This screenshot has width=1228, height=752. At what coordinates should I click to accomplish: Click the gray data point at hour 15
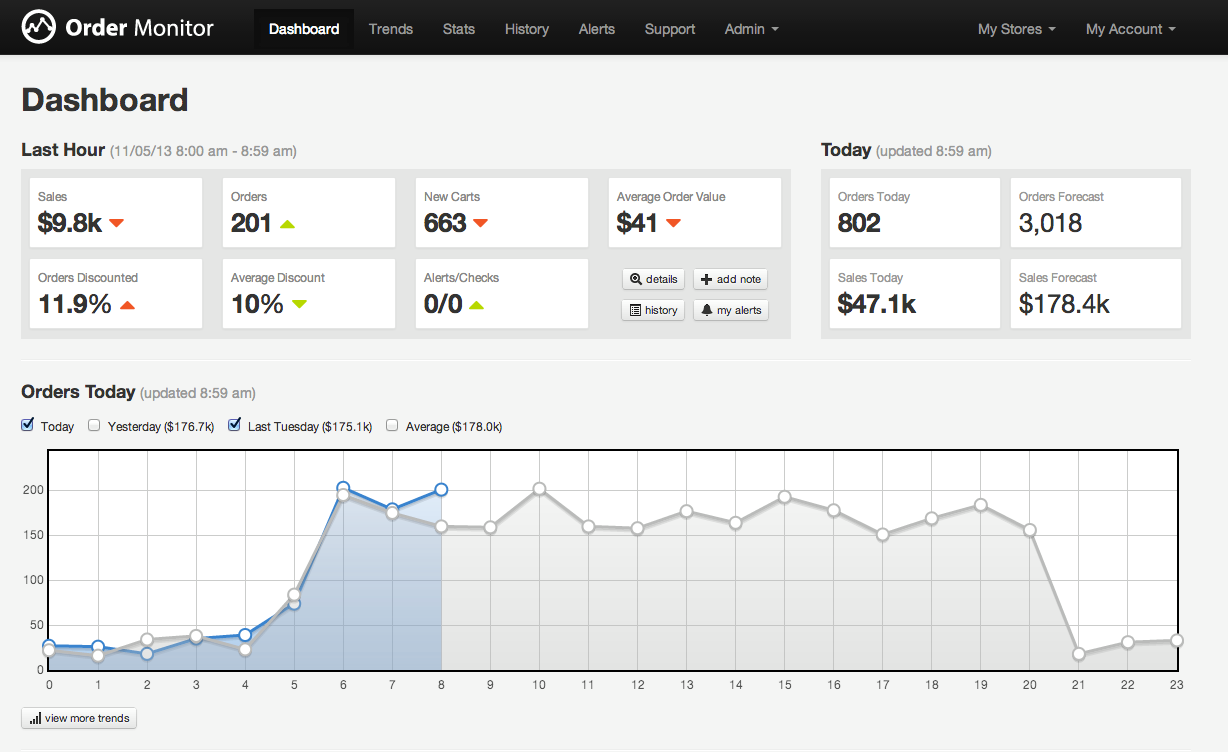[785, 497]
